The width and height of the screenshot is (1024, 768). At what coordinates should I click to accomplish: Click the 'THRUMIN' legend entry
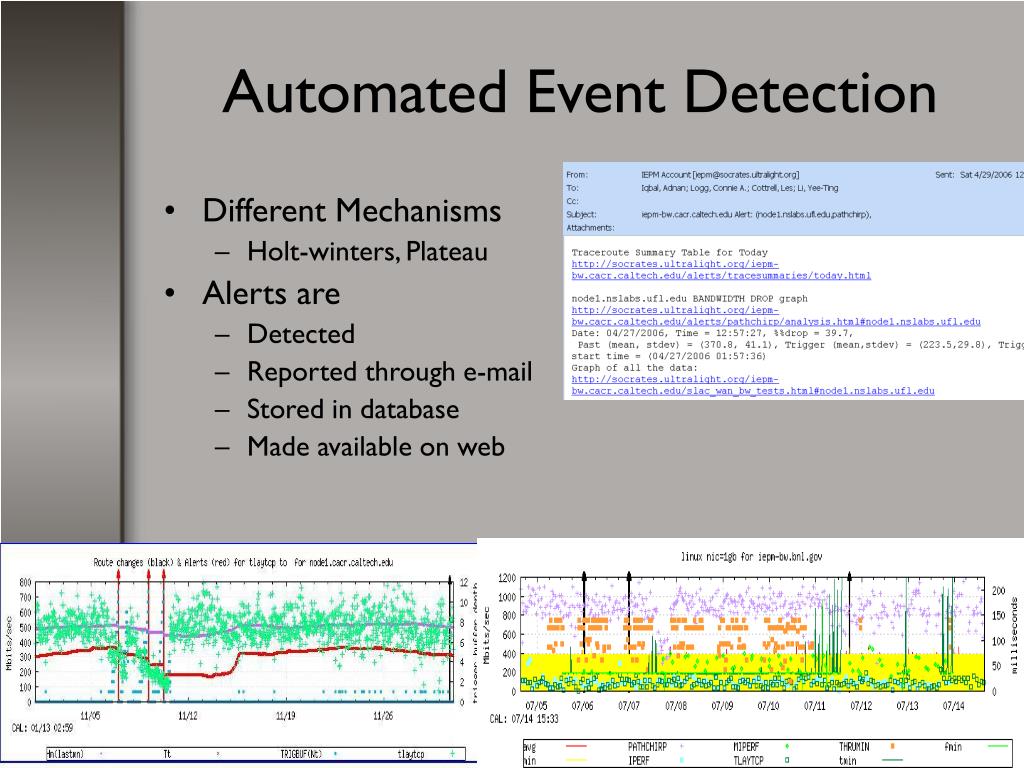[x=854, y=746]
